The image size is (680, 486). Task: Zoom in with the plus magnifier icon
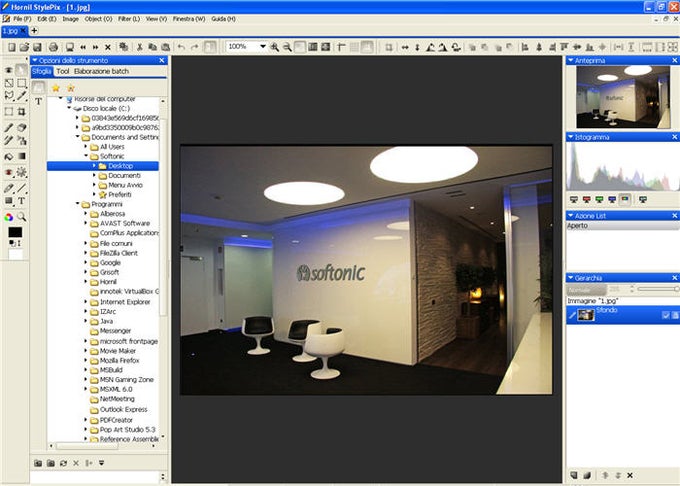275,47
